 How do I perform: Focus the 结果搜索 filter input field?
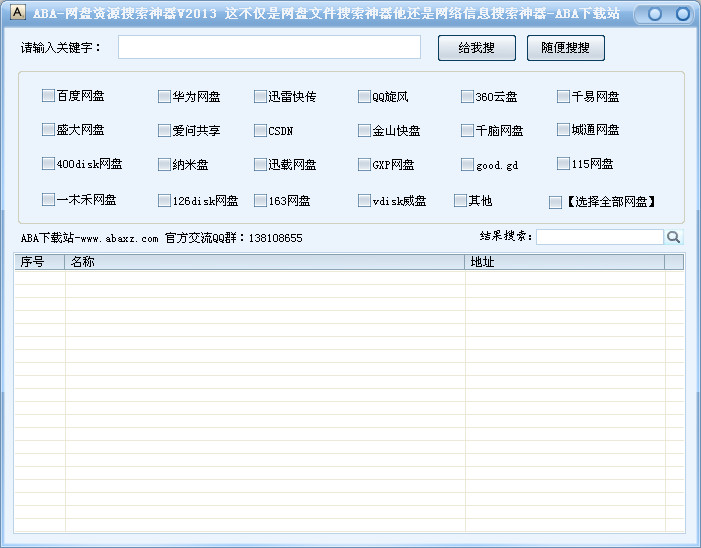(600, 237)
